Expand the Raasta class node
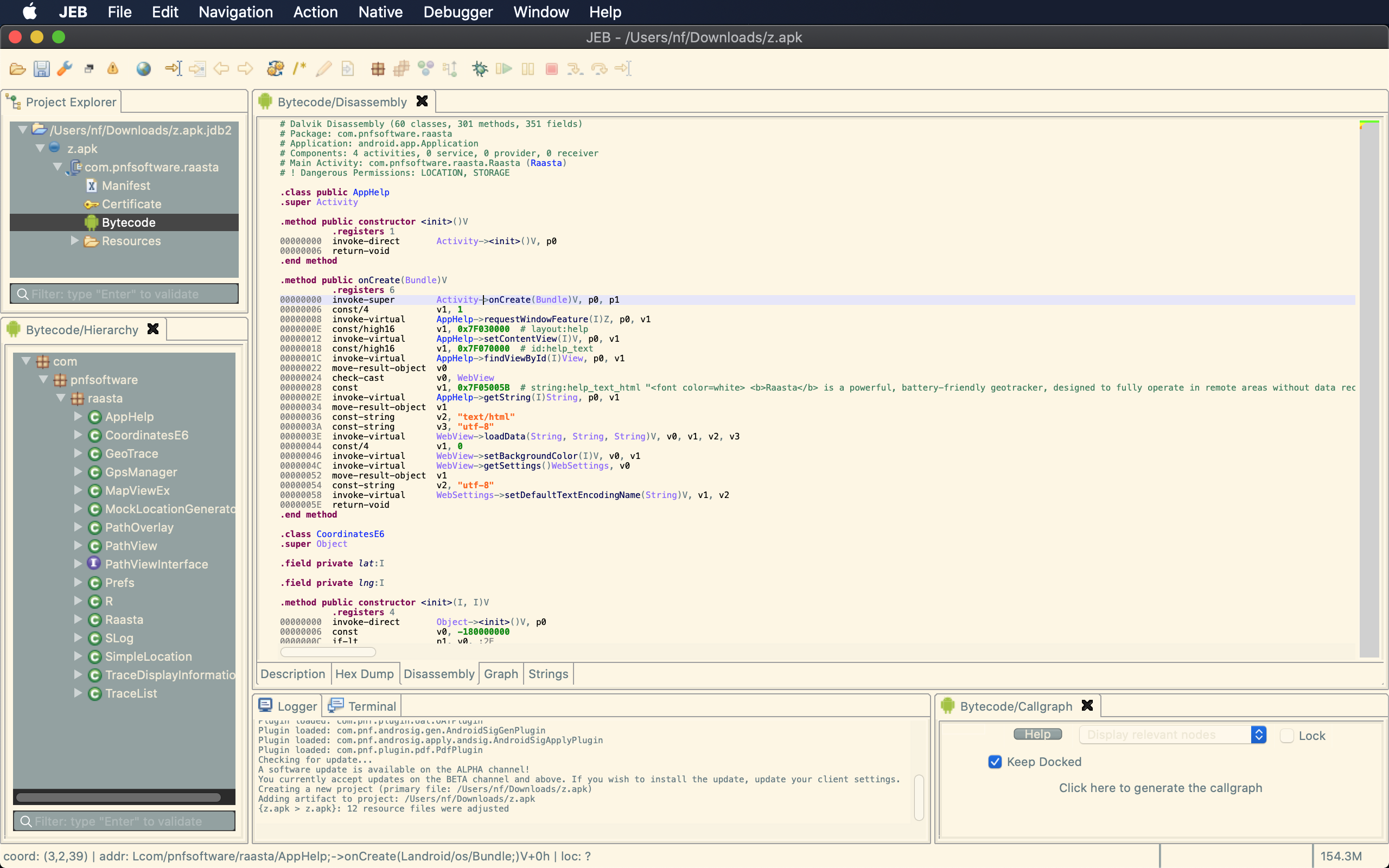The image size is (1389, 868). click(78, 619)
